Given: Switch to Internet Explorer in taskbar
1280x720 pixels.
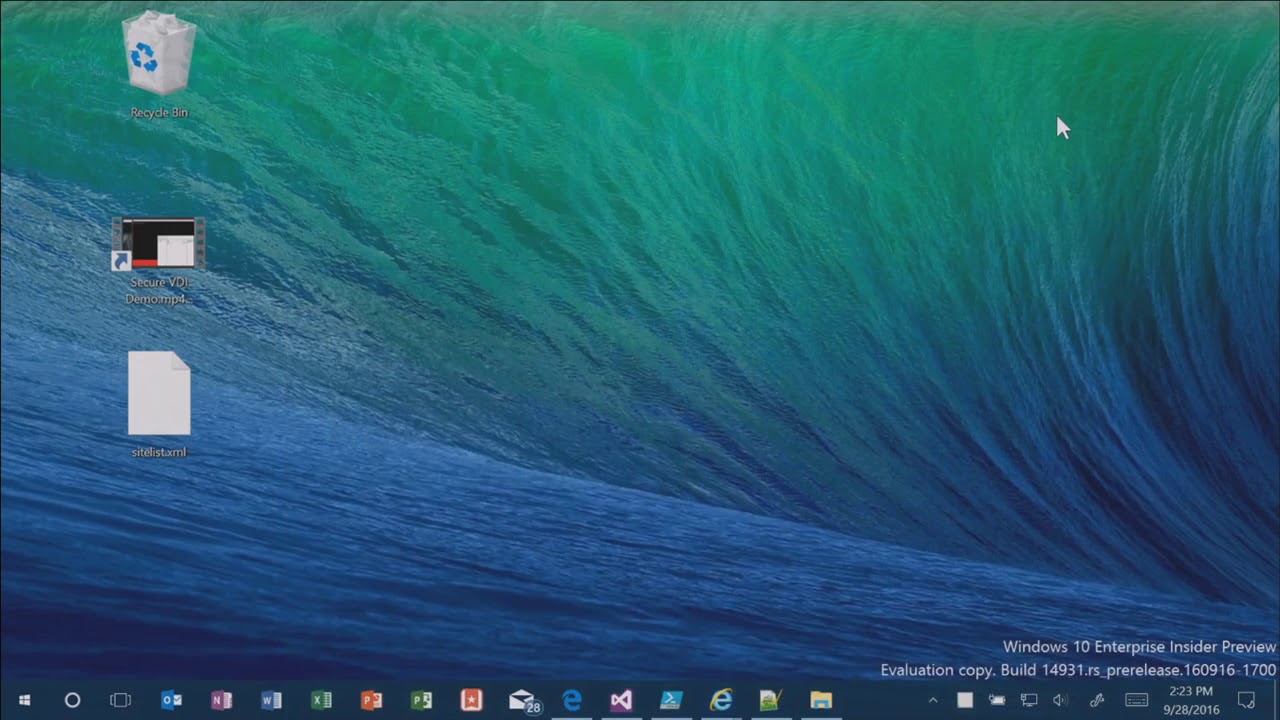Looking at the screenshot, I should point(721,700).
